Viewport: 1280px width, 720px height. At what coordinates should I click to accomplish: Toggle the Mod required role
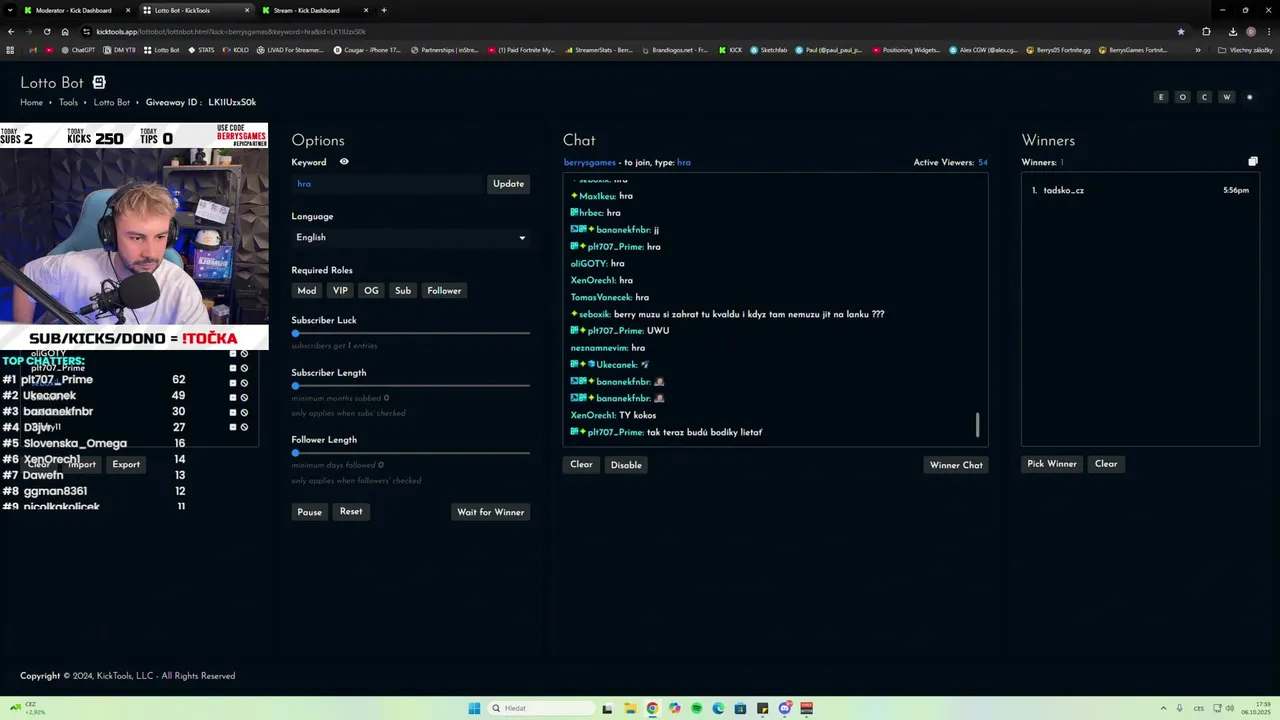306,291
